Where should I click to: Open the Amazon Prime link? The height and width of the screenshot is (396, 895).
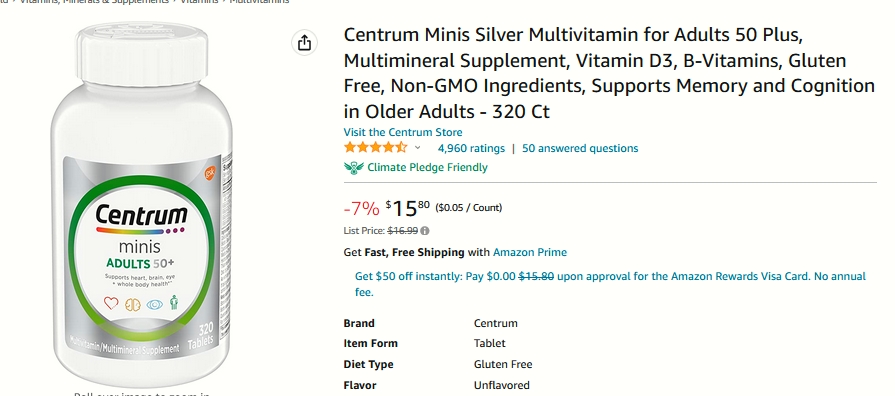pos(530,252)
